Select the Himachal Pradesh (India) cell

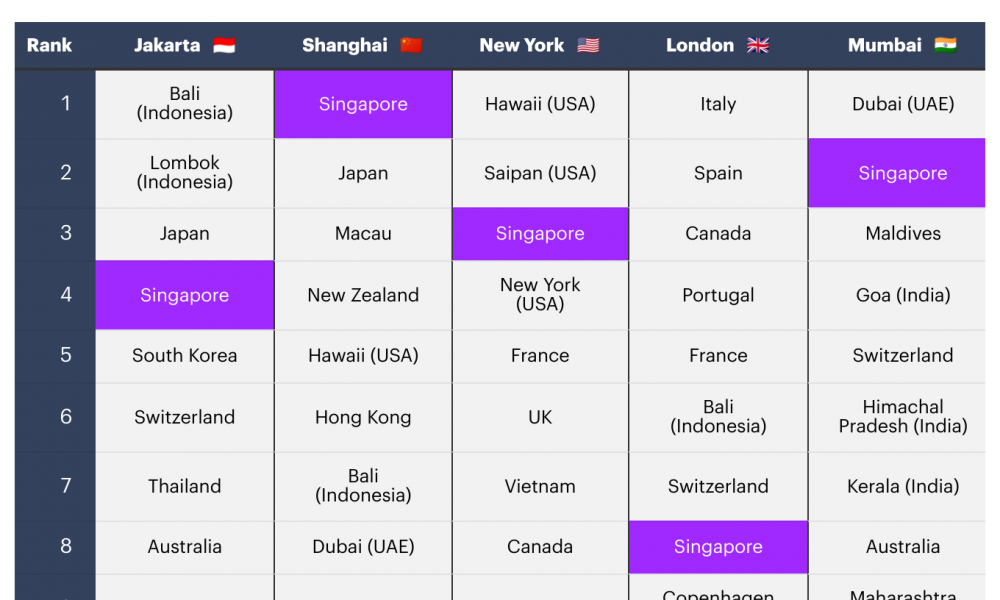click(903, 417)
